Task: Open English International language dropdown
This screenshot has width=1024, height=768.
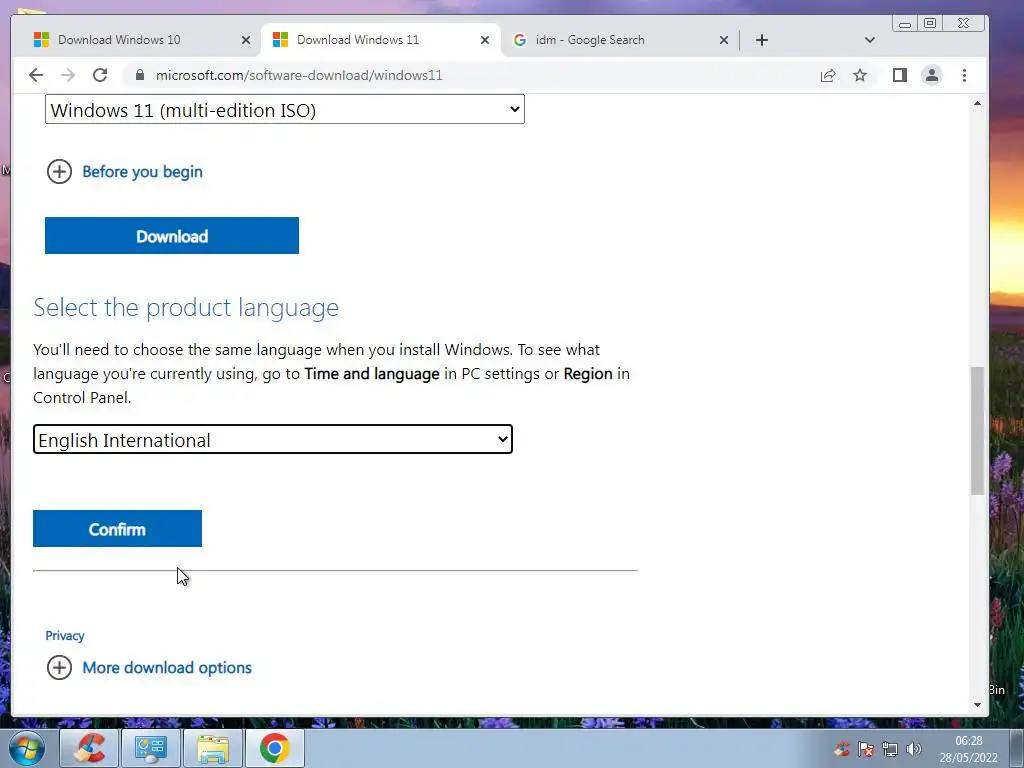Action: 273,440
